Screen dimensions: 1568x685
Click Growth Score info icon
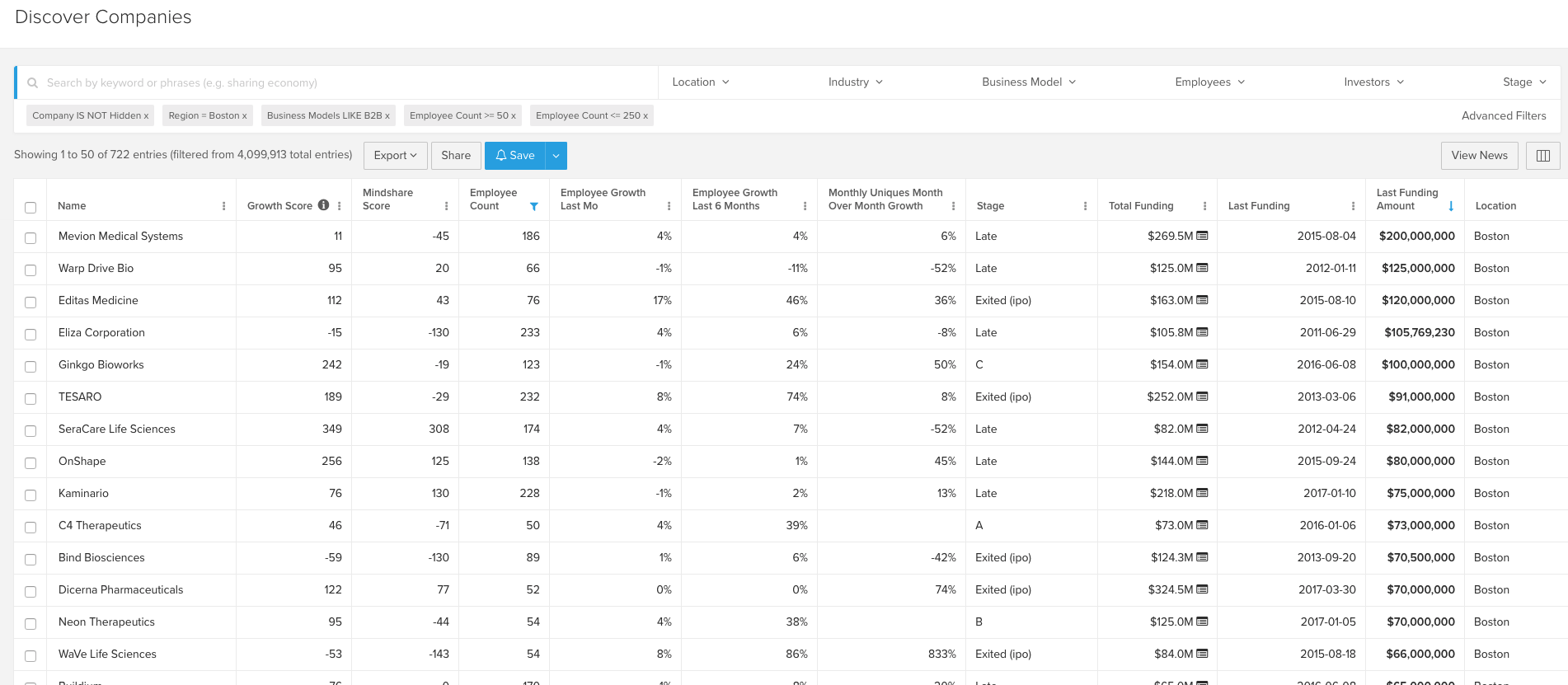323,205
